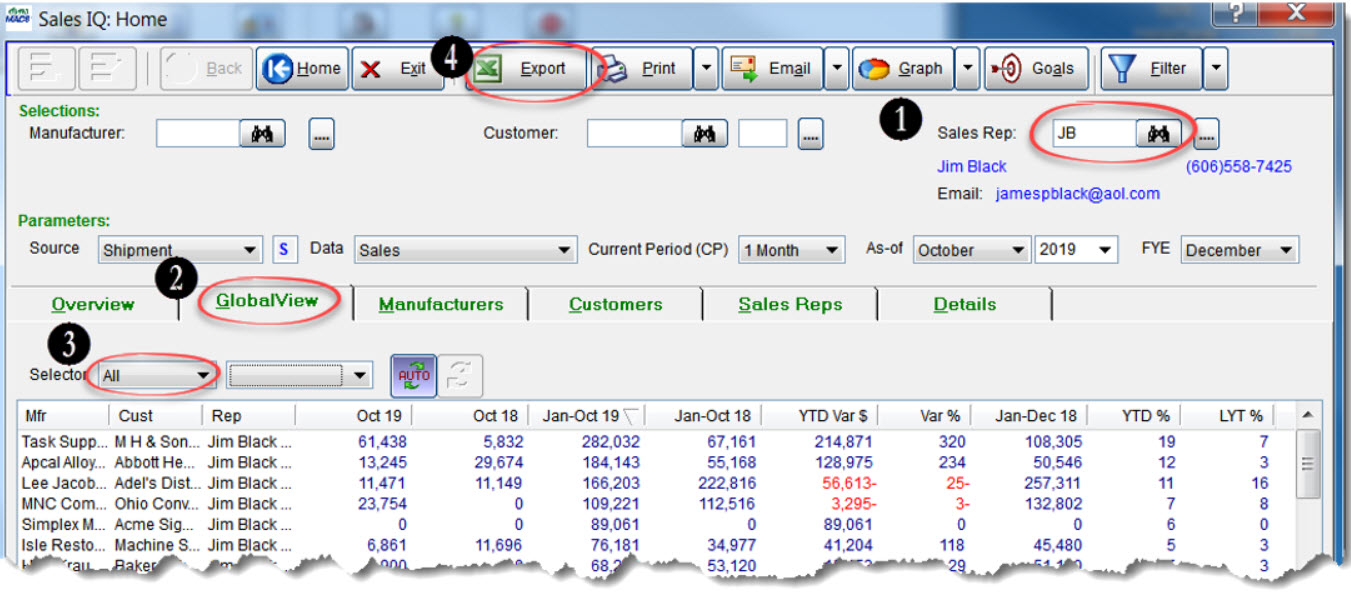1351x601 pixels.
Task: Open the empty second selector dropdown
Action: [x=300, y=376]
